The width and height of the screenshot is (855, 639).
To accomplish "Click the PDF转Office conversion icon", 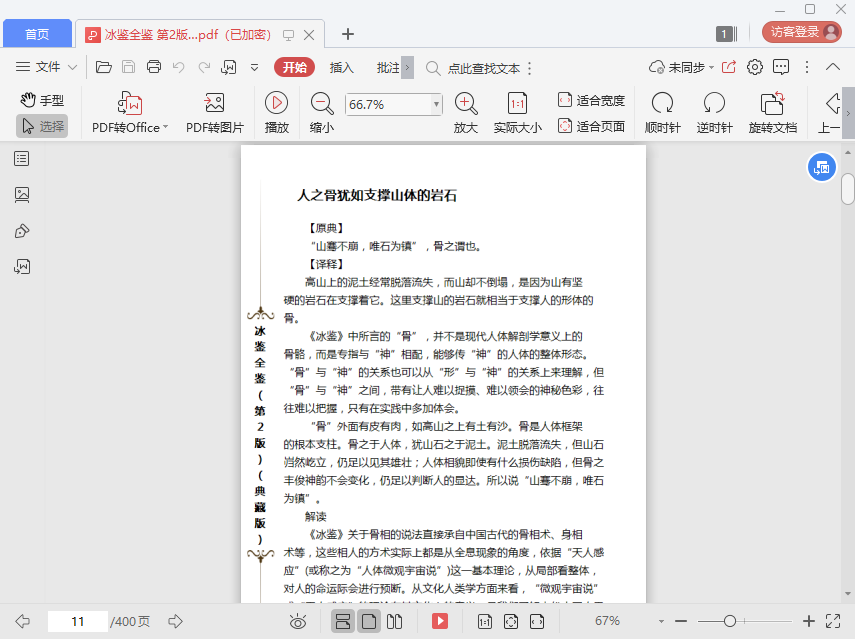I will click(130, 103).
